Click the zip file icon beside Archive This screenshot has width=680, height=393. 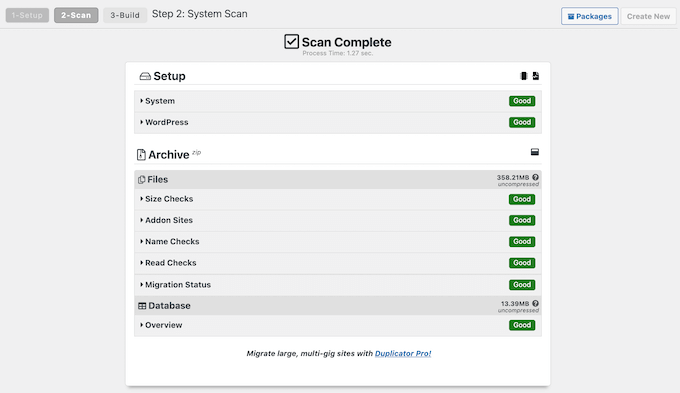tap(141, 155)
